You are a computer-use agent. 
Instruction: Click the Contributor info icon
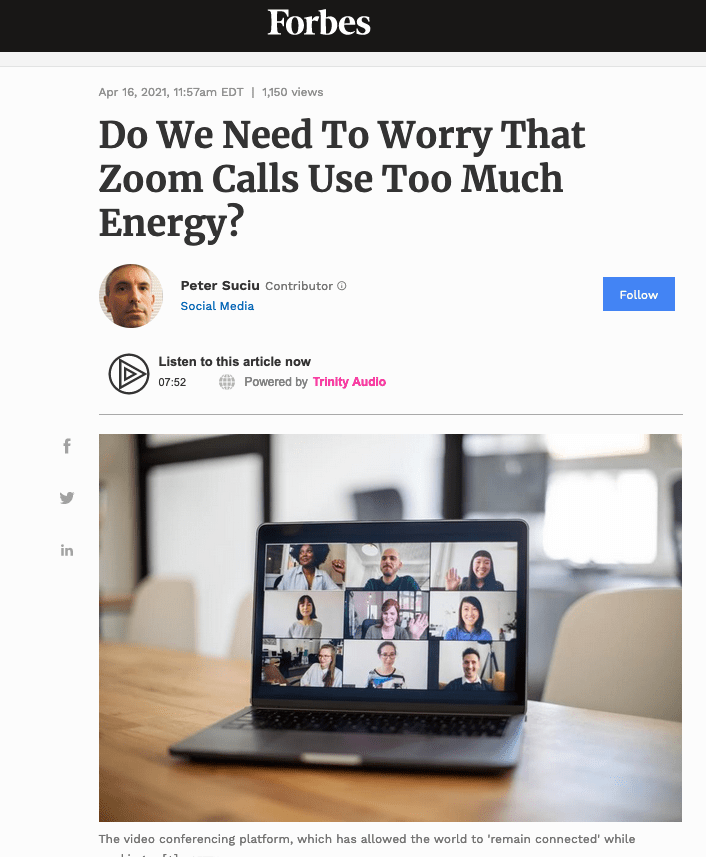[x=342, y=286]
